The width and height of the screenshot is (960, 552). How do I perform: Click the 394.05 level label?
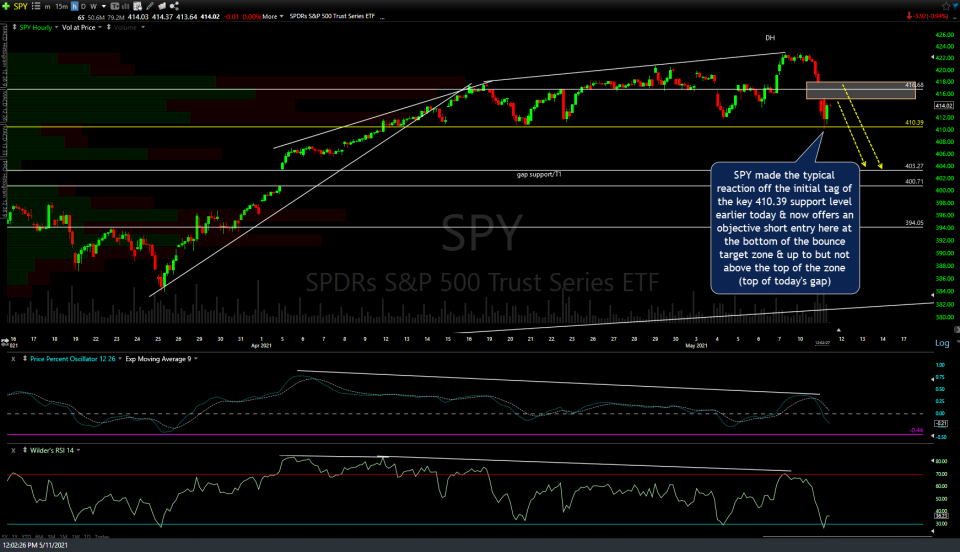914,223
